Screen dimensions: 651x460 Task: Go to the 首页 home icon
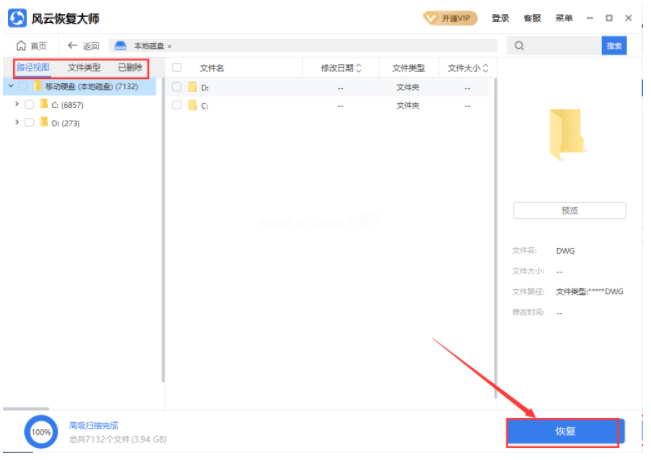(x=22, y=46)
